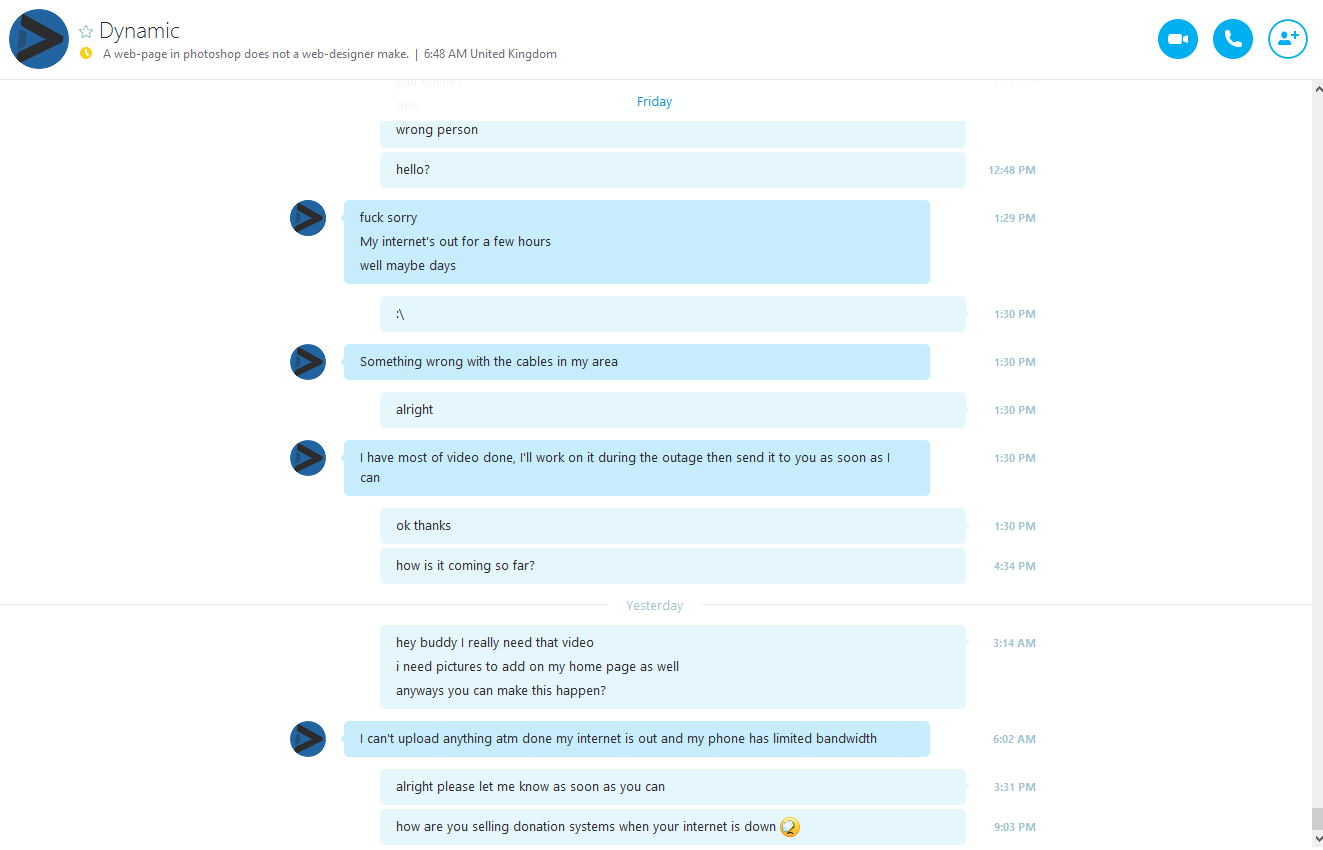Start a video call with Dynamic
This screenshot has height=850, width=1323.
tap(1178, 39)
